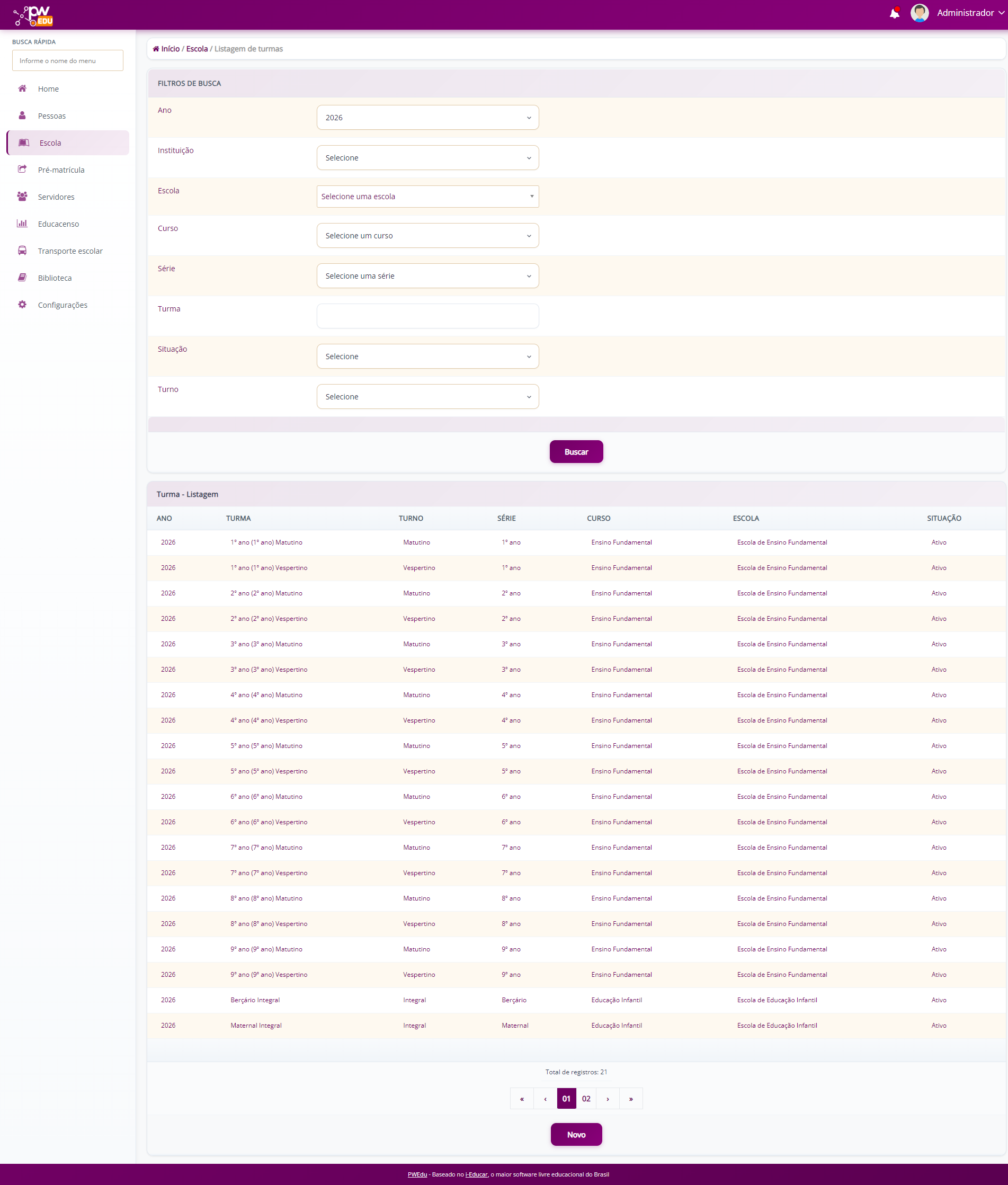
Task: Go to page 02 of results
Action: point(586,1098)
